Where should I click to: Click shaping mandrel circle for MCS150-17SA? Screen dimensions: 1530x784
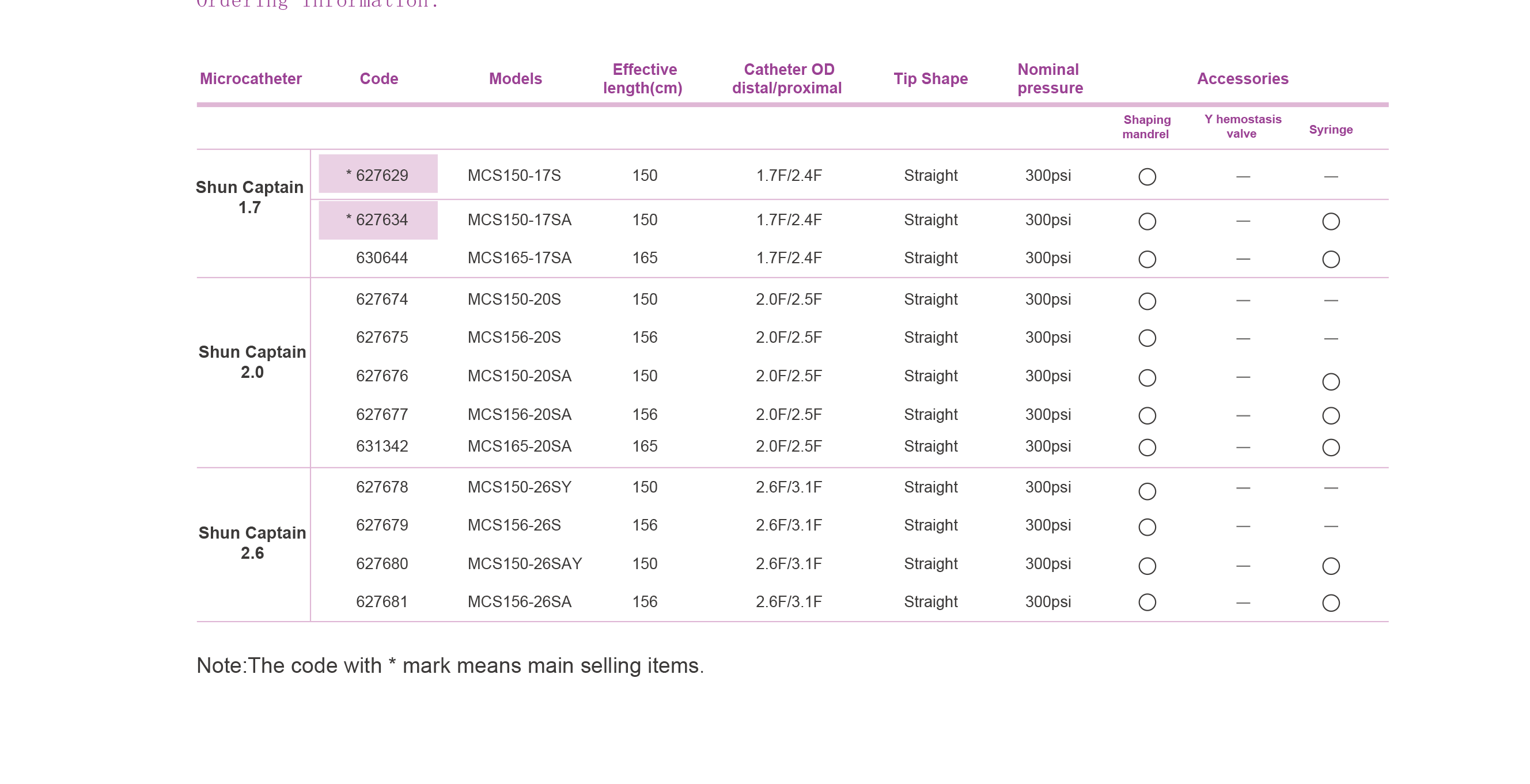[1147, 222]
